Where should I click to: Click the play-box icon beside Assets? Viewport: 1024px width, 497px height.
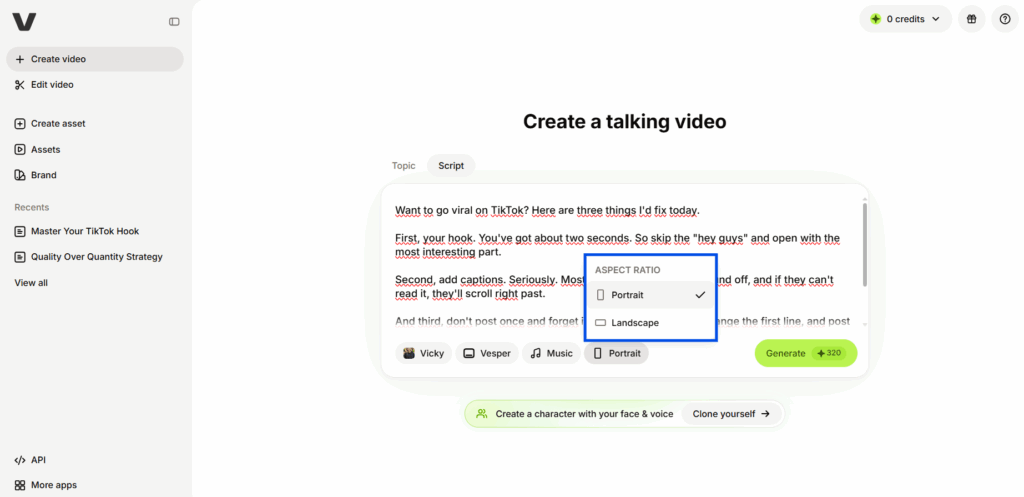[20, 150]
